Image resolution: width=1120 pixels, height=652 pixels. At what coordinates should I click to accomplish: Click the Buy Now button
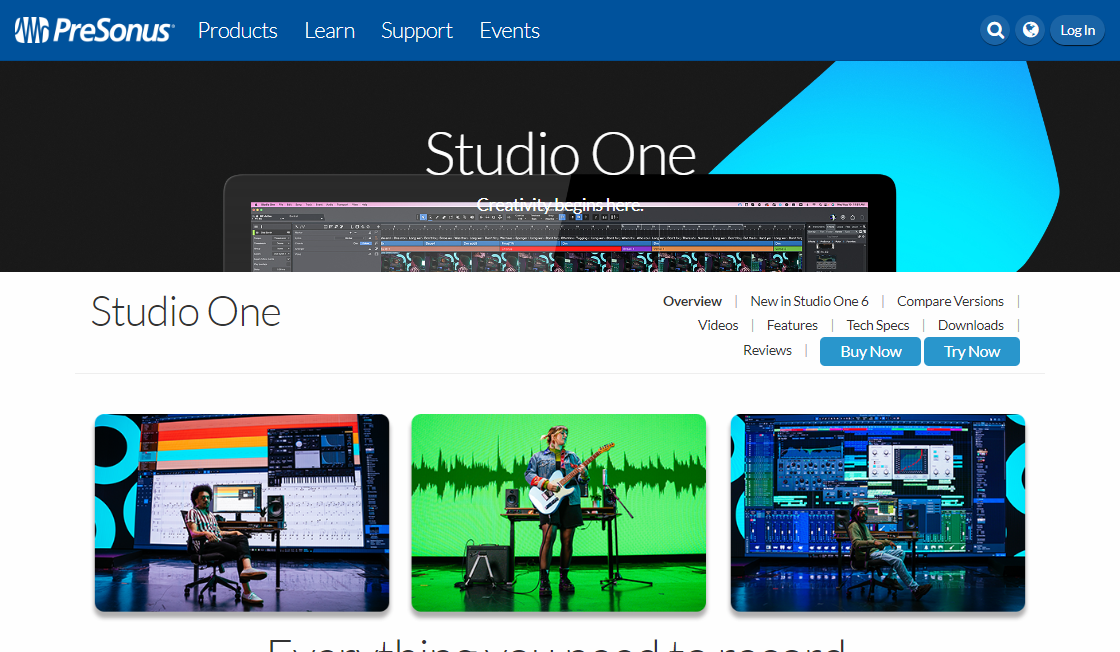tap(870, 351)
